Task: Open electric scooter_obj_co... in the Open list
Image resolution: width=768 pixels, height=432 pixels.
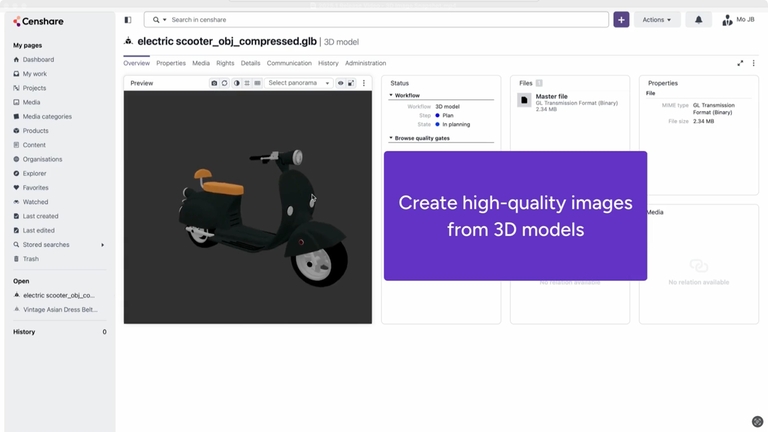Action: point(59,295)
